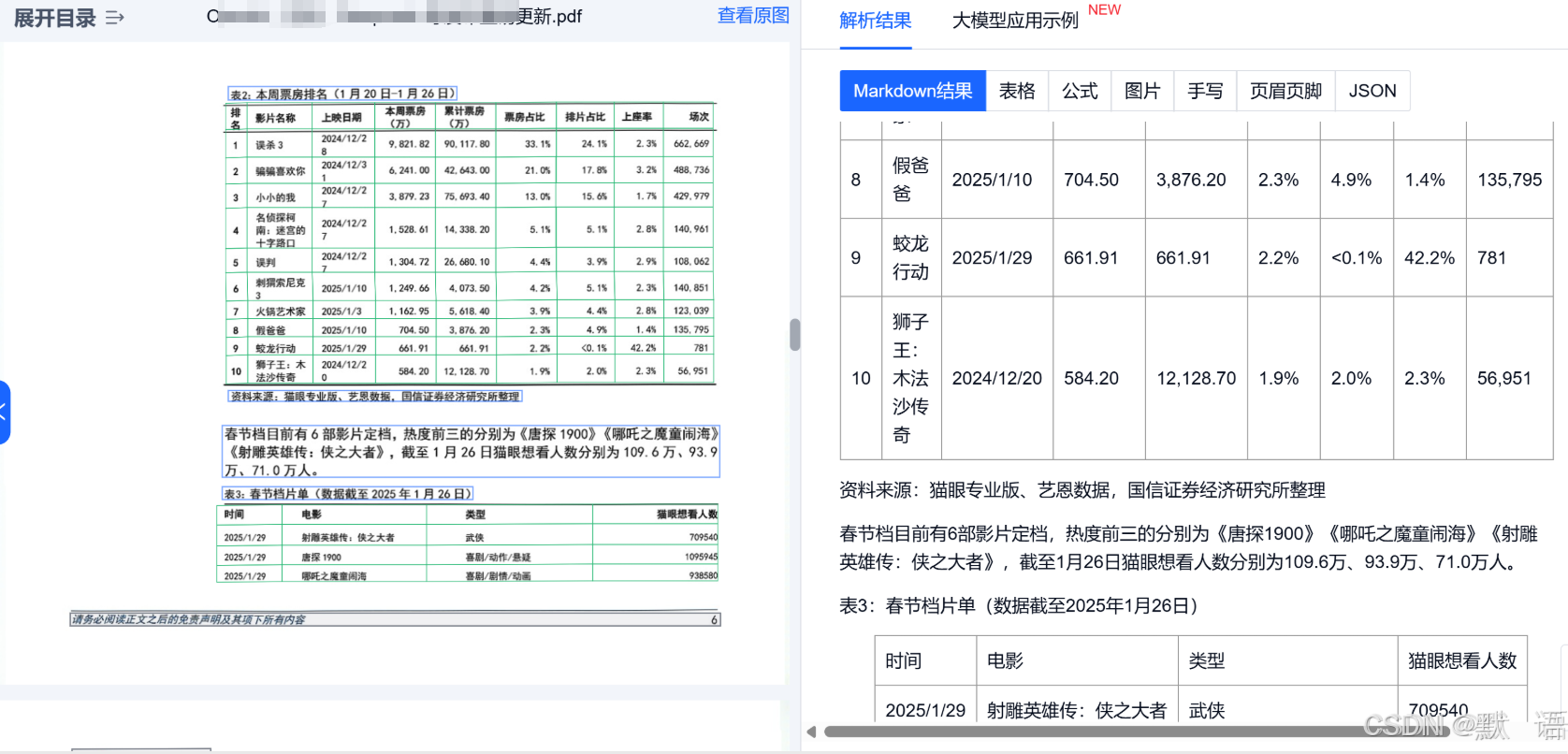Click the 猫眼想看人数 header in parsed table

1462,661
